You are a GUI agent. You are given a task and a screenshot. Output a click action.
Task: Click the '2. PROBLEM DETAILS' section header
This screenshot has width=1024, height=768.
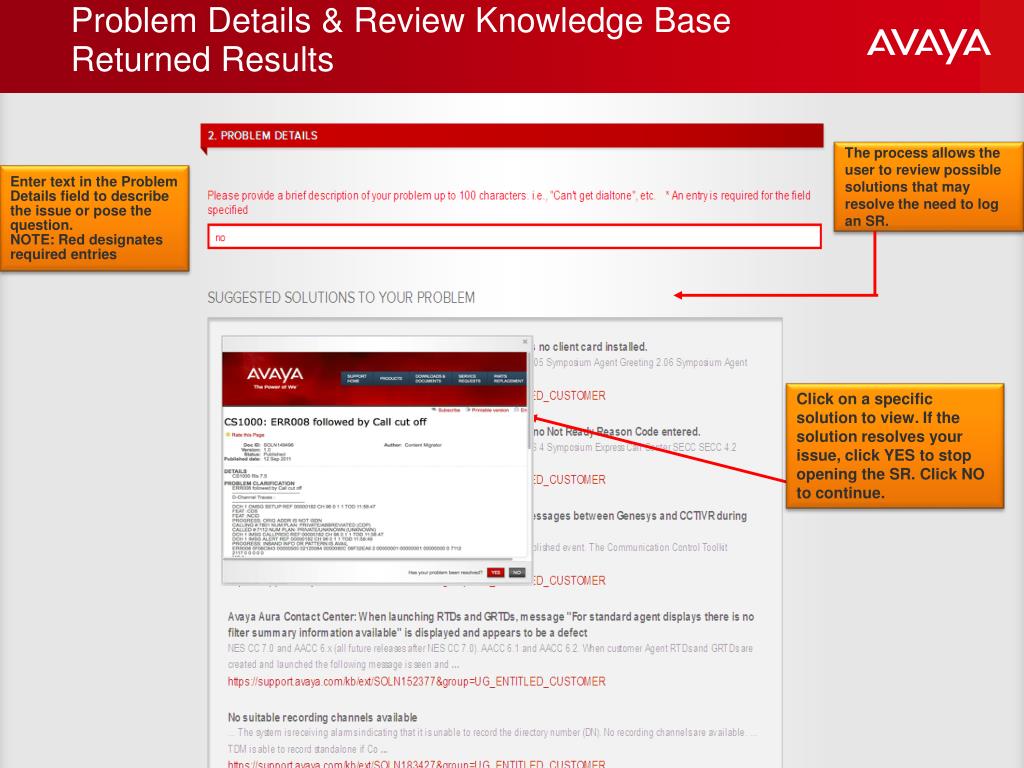click(x=512, y=135)
